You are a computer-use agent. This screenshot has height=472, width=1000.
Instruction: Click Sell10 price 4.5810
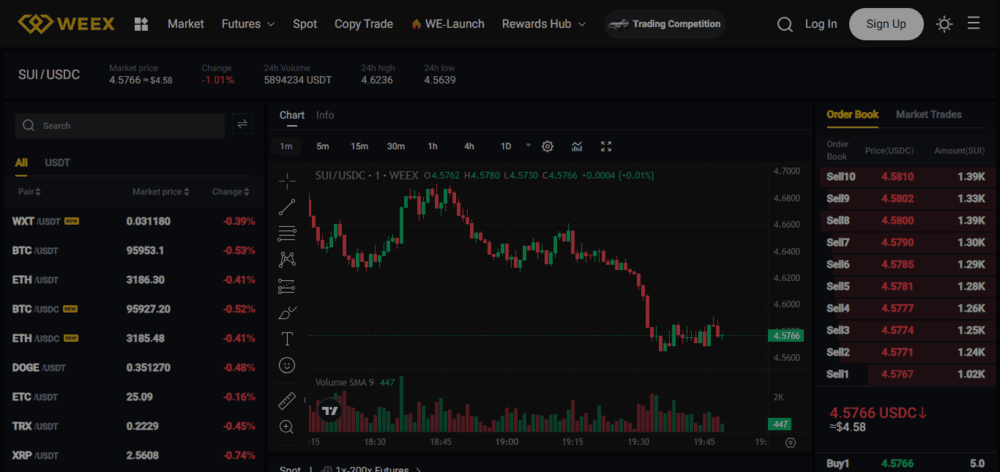[x=897, y=177]
